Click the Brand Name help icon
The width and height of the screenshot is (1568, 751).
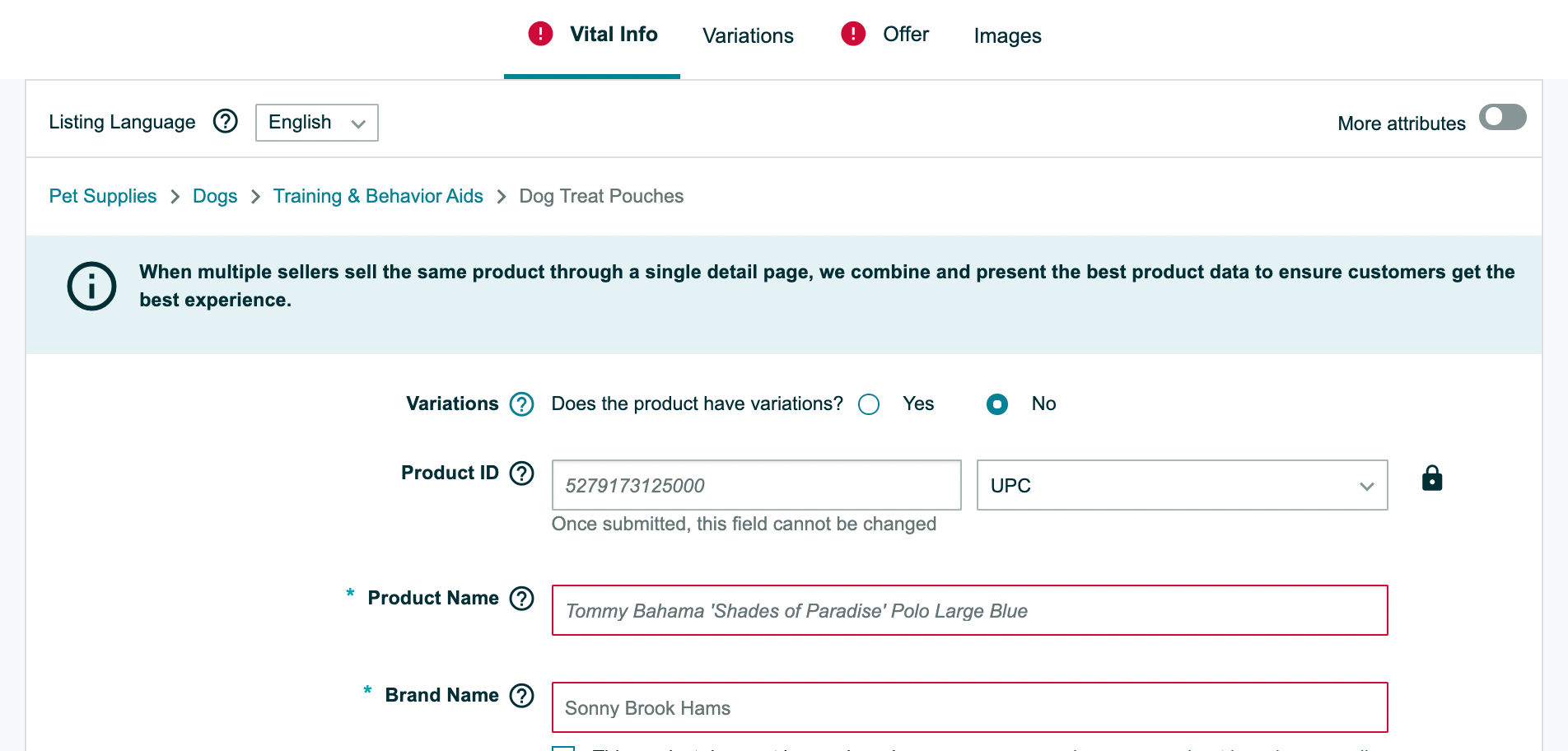522,696
